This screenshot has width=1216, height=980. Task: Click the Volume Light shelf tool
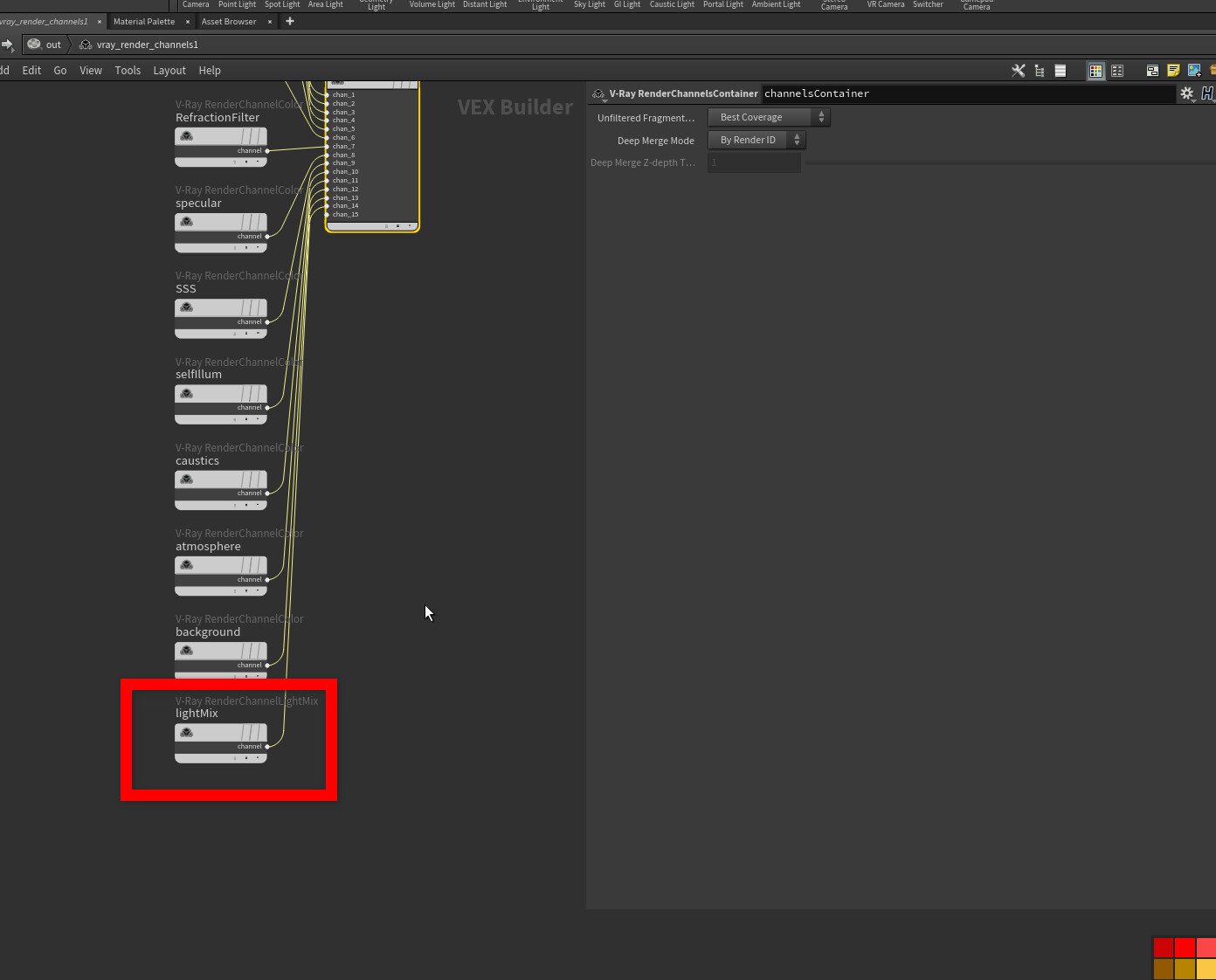point(432,4)
